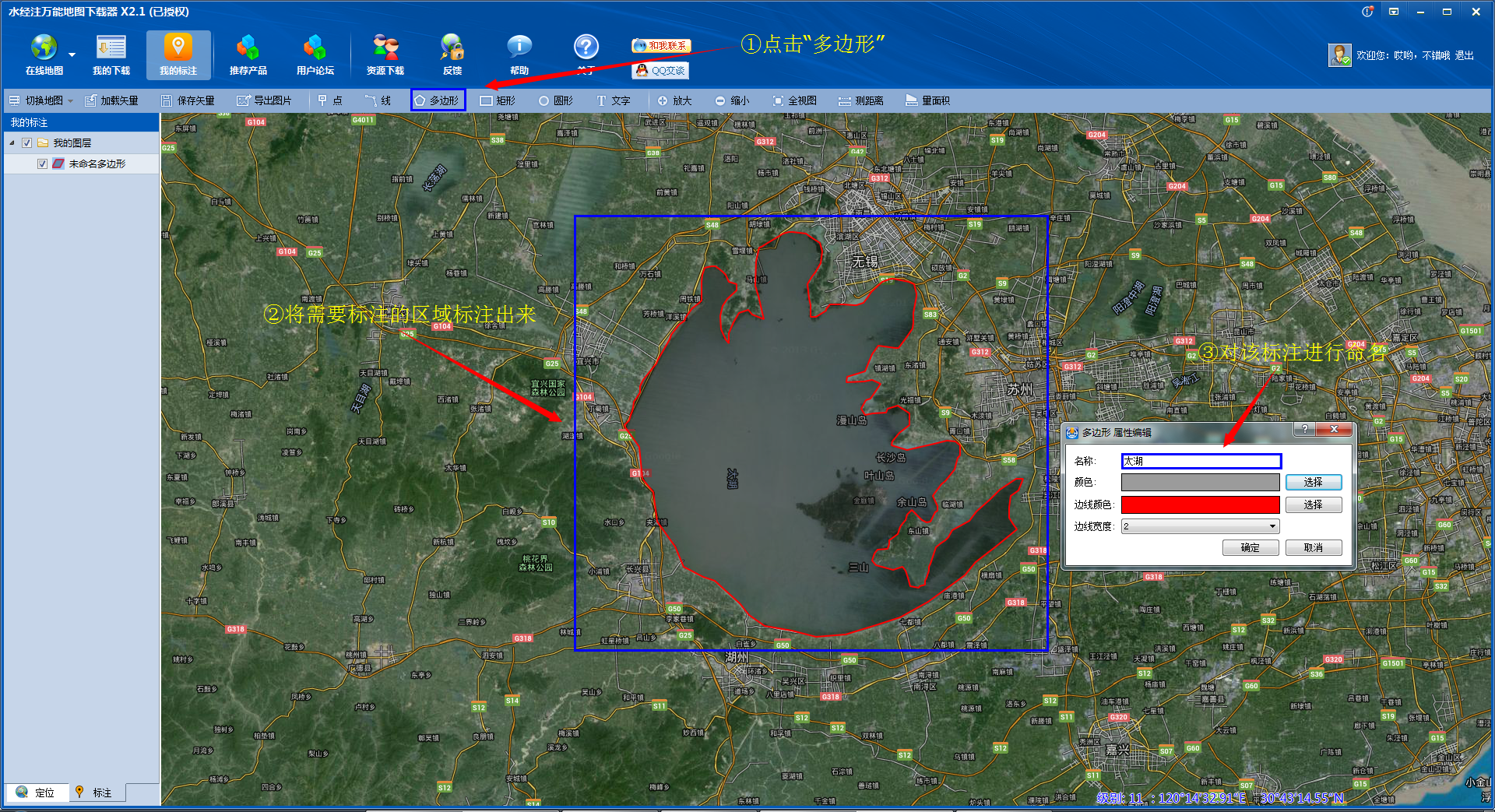The width and height of the screenshot is (1495, 812).
Task: Select the 矩形 rectangle tool
Action: point(498,100)
